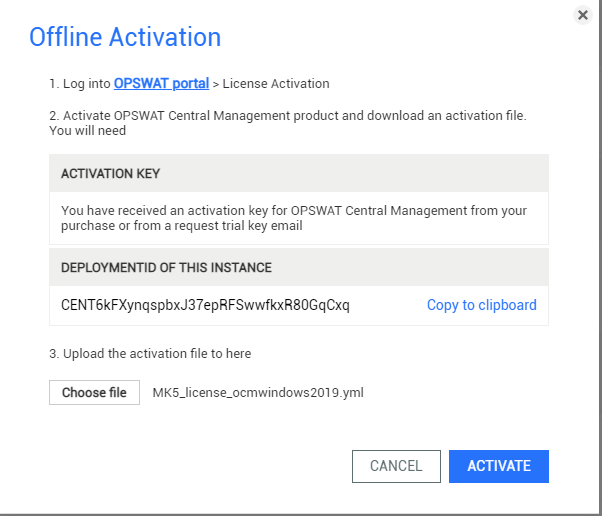Screen dimensions: 602x516
Task: Cancel the offline activation
Action: [396, 466]
